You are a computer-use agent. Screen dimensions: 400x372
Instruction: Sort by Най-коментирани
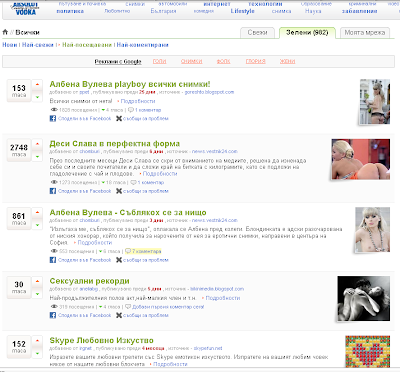tap(142, 45)
